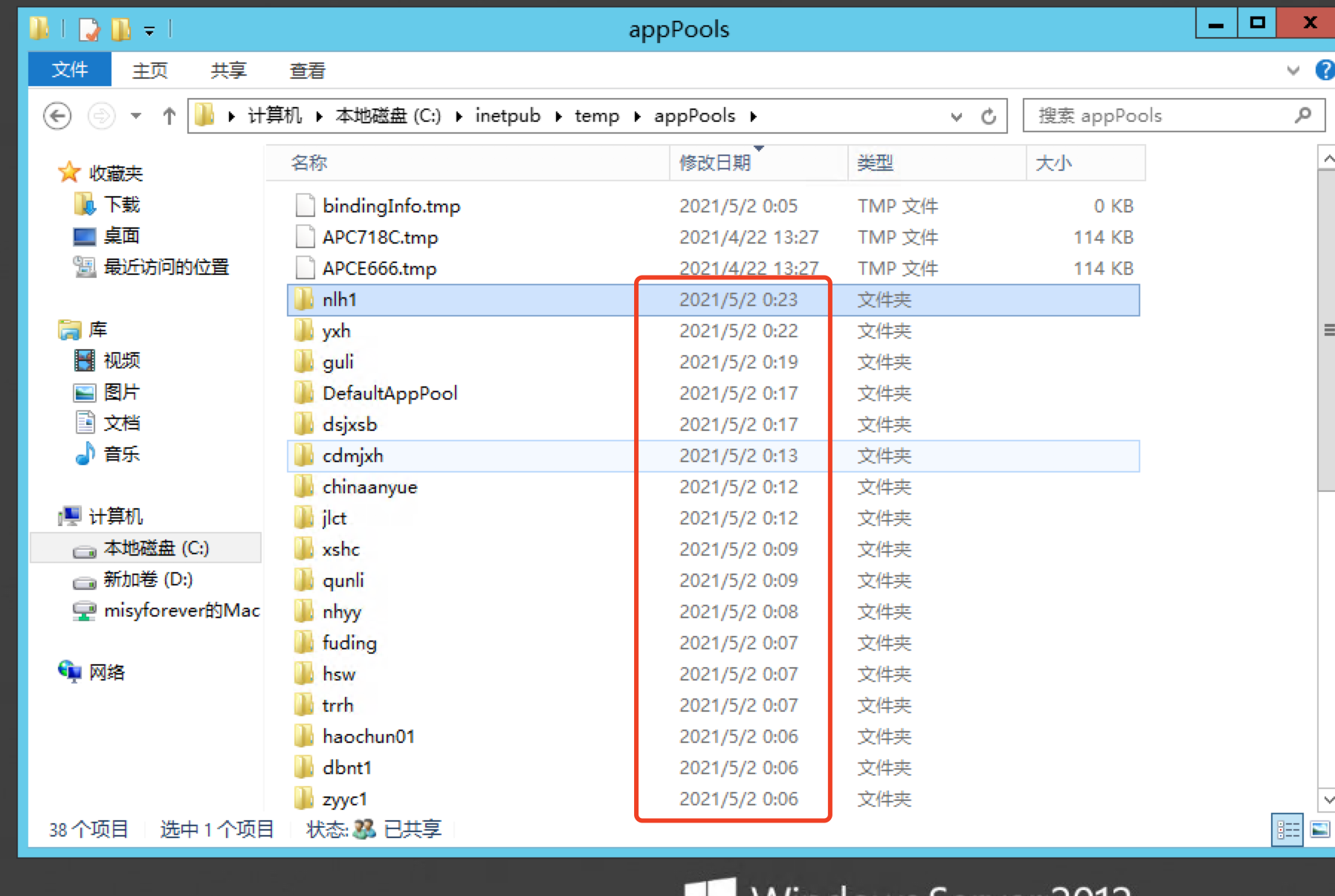Click the properties icon on the title bar toolbar
Image resolution: width=1335 pixels, height=896 pixels.
[x=88, y=28]
